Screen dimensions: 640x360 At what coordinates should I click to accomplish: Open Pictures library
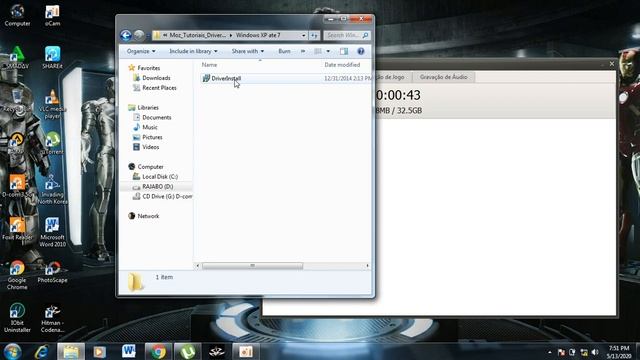(x=152, y=137)
